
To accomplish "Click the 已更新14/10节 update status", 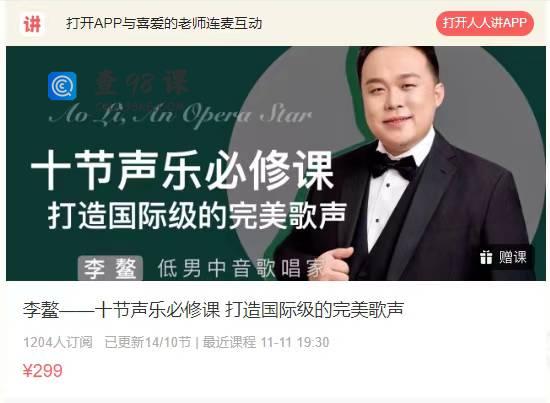I will pos(148,342).
